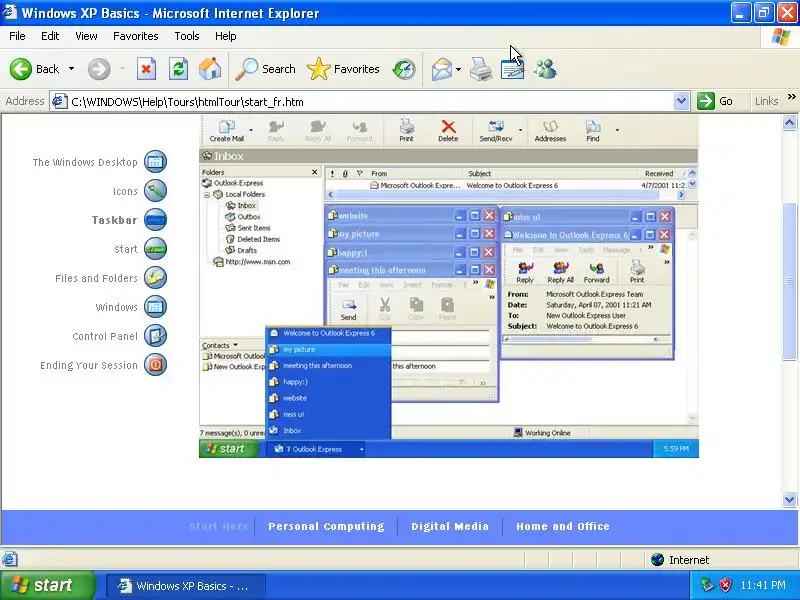Click the Edit page toolbar icon

click(x=512, y=69)
